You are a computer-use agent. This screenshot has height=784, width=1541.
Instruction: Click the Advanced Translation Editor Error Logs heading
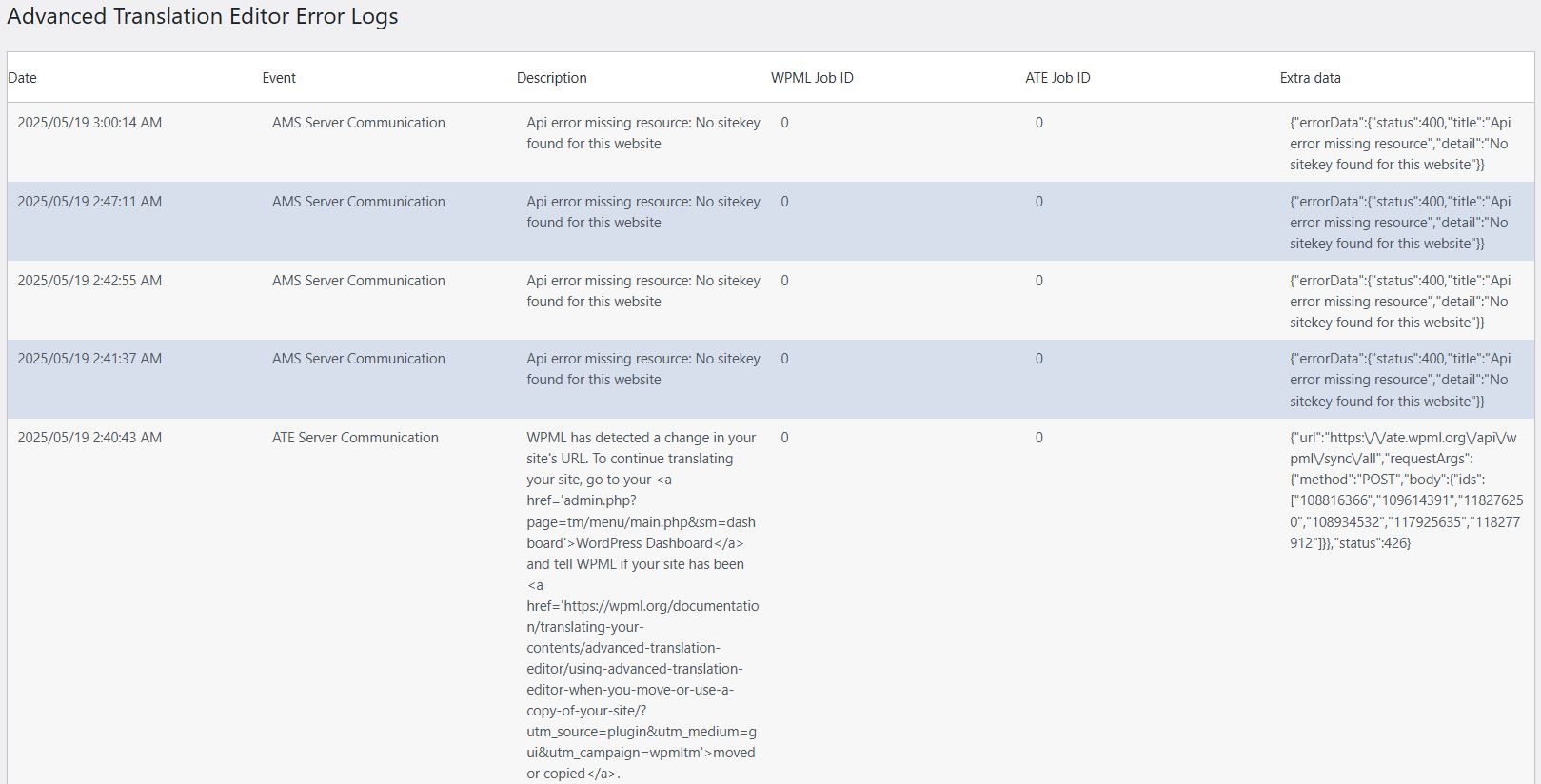[203, 16]
